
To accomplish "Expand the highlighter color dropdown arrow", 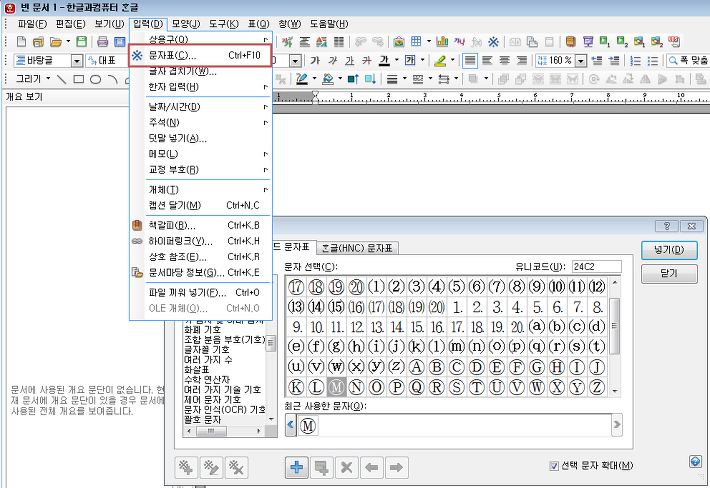I will point(452,60).
